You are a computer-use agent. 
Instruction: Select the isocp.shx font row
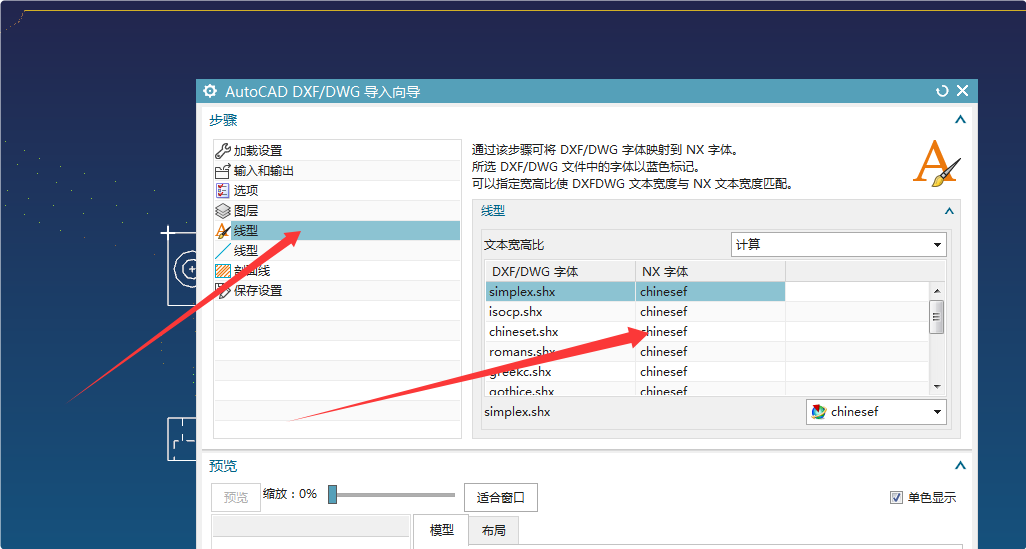point(707,311)
